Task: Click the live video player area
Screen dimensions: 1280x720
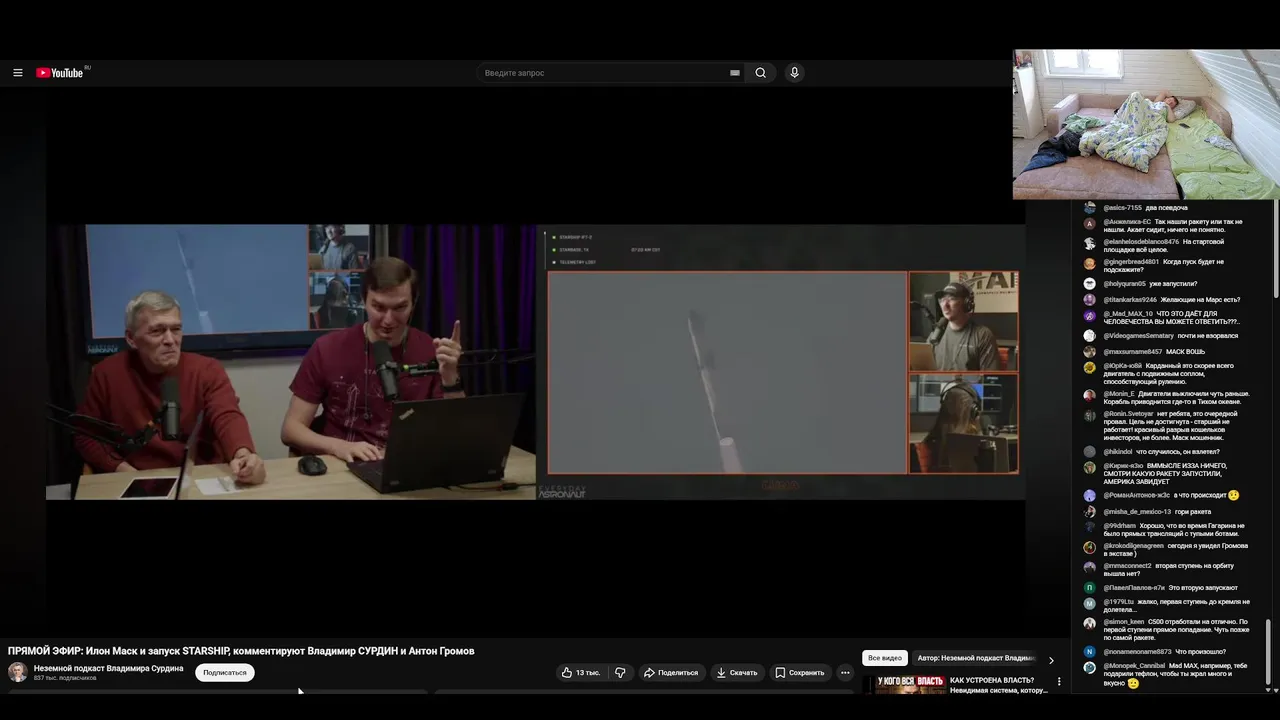Action: pos(535,361)
